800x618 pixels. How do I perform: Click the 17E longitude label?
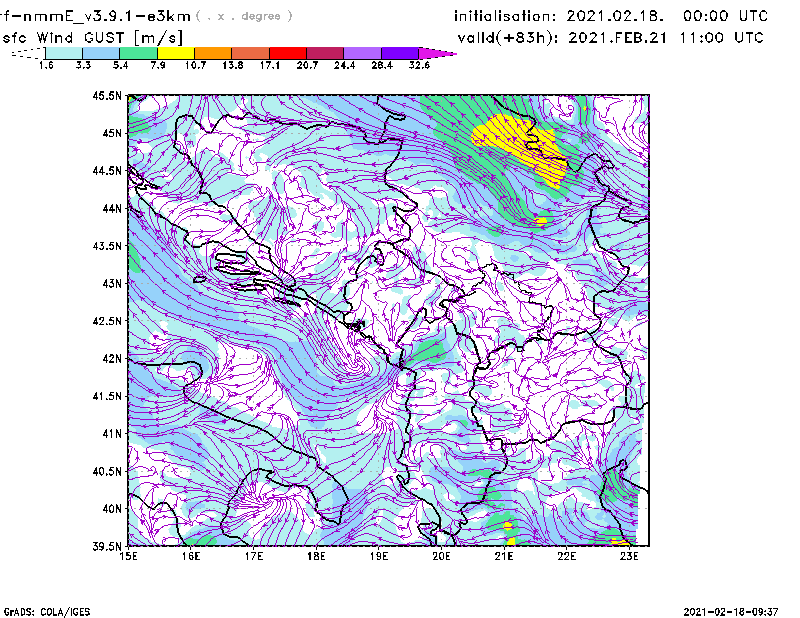tap(254, 556)
